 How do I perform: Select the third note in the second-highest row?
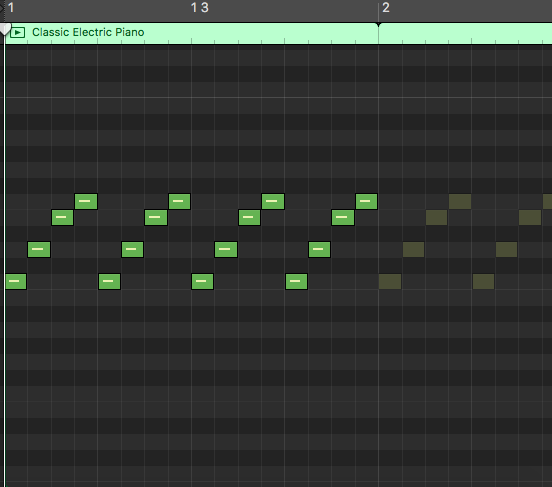point(249,217)
